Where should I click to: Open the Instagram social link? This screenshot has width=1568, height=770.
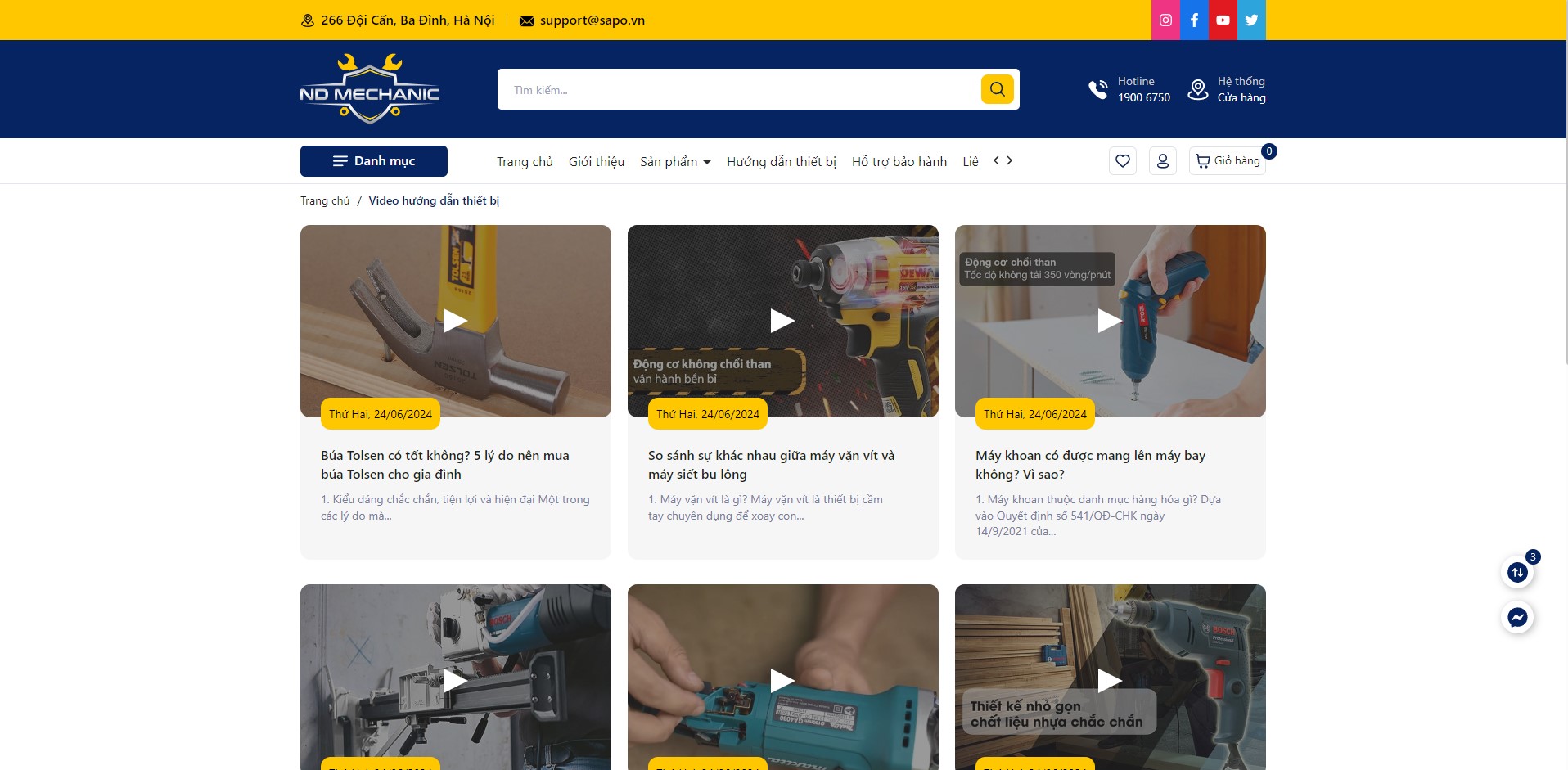[1165, 20]
